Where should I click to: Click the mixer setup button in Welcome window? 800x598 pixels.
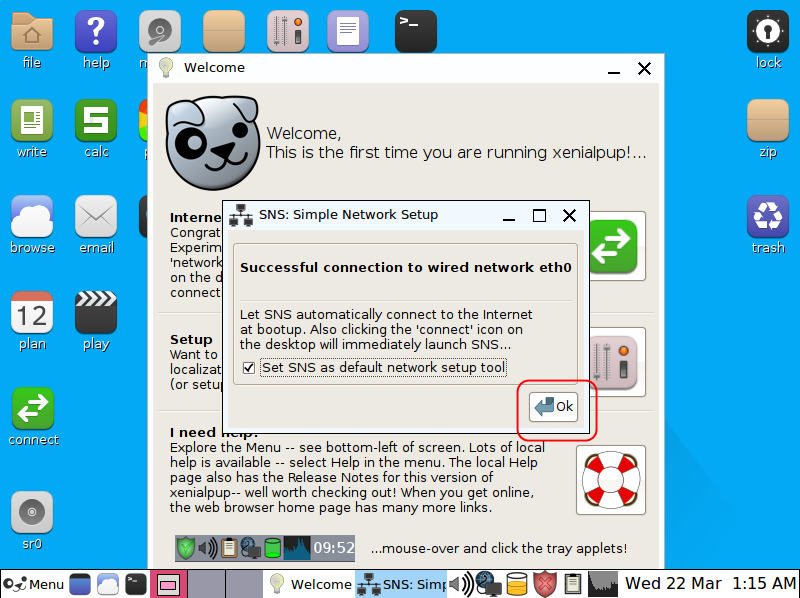coord(615,362)
